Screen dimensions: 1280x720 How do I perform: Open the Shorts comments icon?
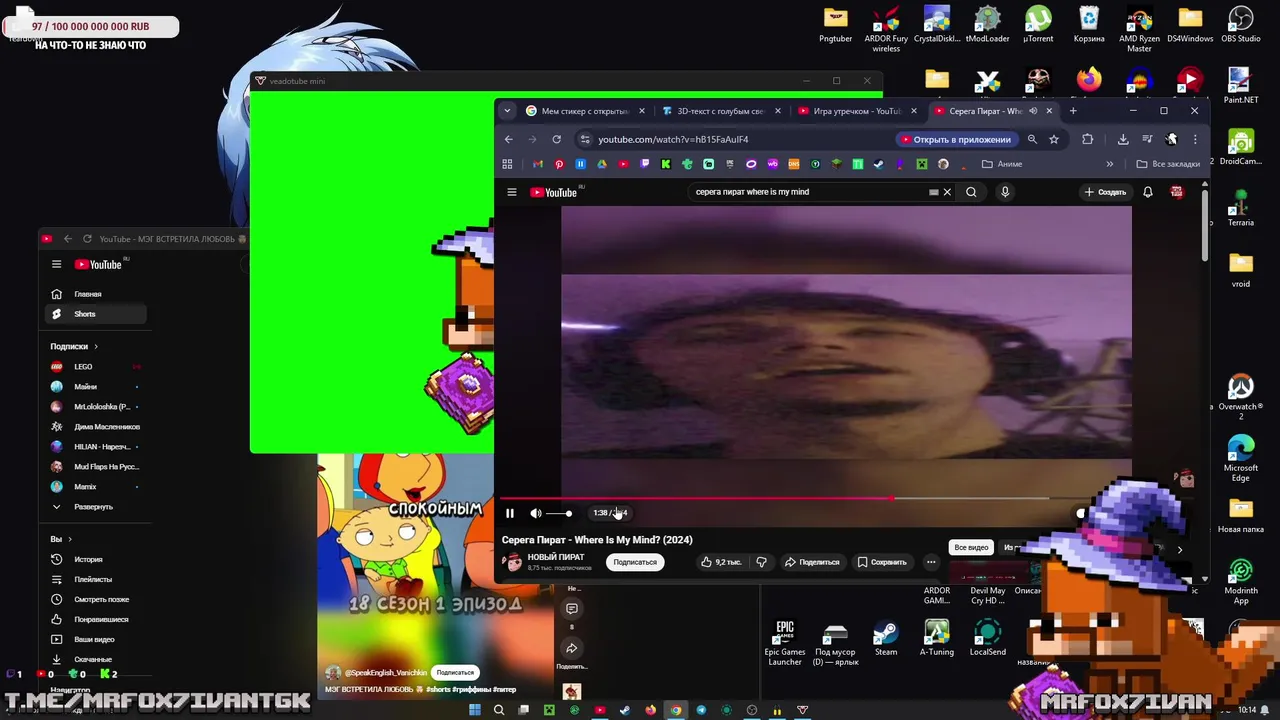[x=572, y=608]
